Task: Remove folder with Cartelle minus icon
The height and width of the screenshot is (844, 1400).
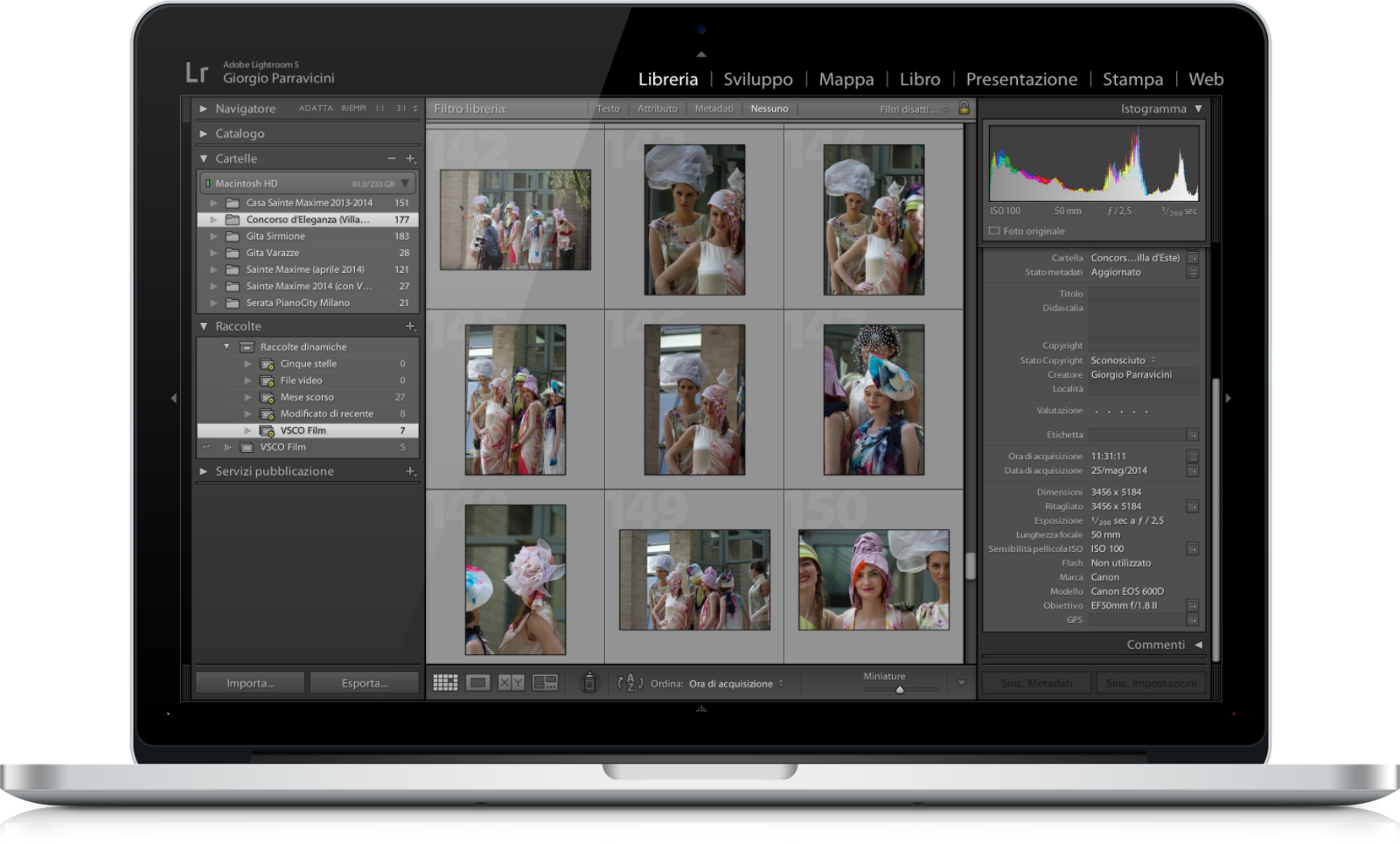Action: pos(391,158)
